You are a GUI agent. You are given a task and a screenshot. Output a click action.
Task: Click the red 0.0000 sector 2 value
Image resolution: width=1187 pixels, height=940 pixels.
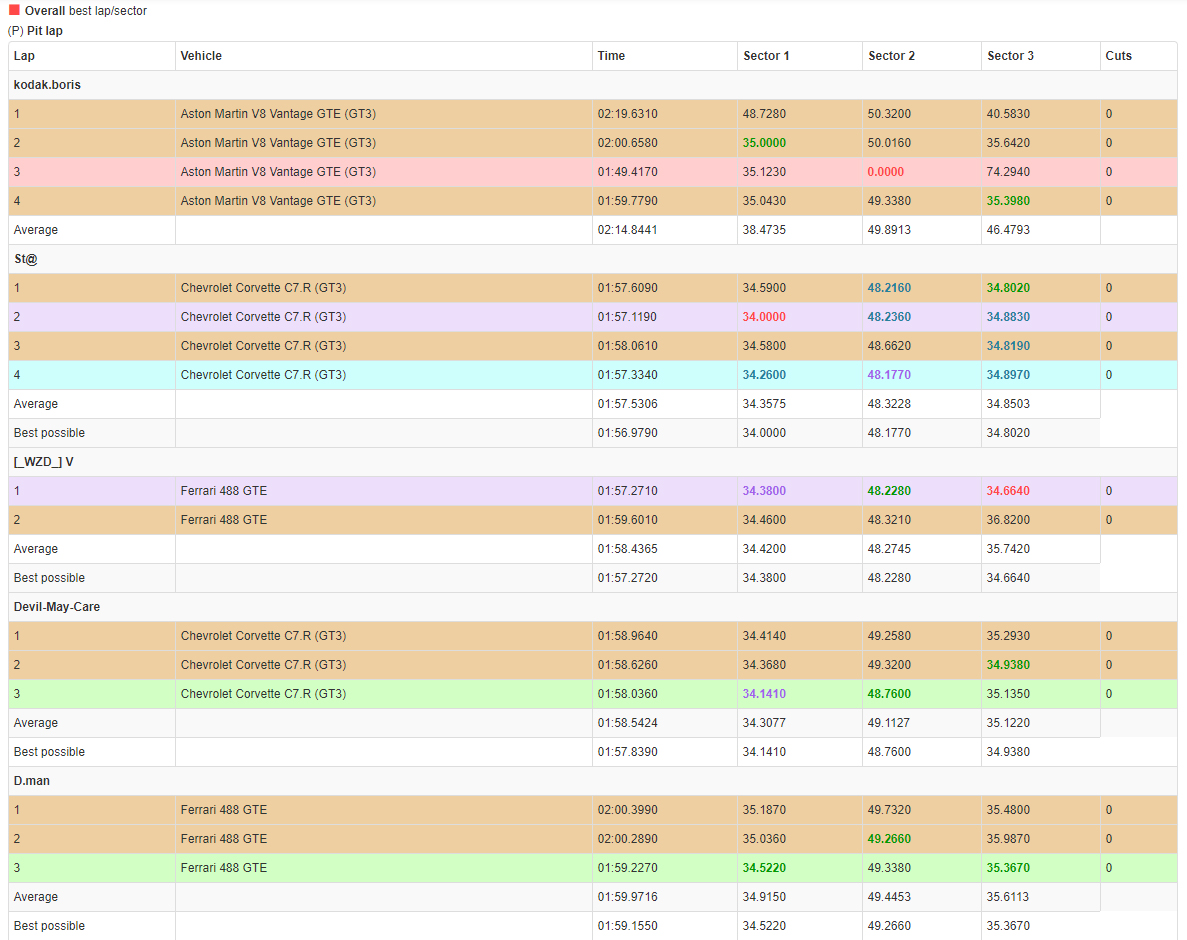pyautogui.click(x=886, y=172)
